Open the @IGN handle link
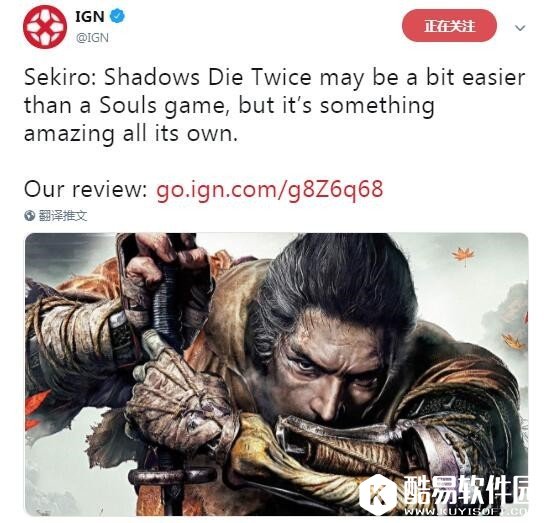544x523 pixels. tap(92, 37)
